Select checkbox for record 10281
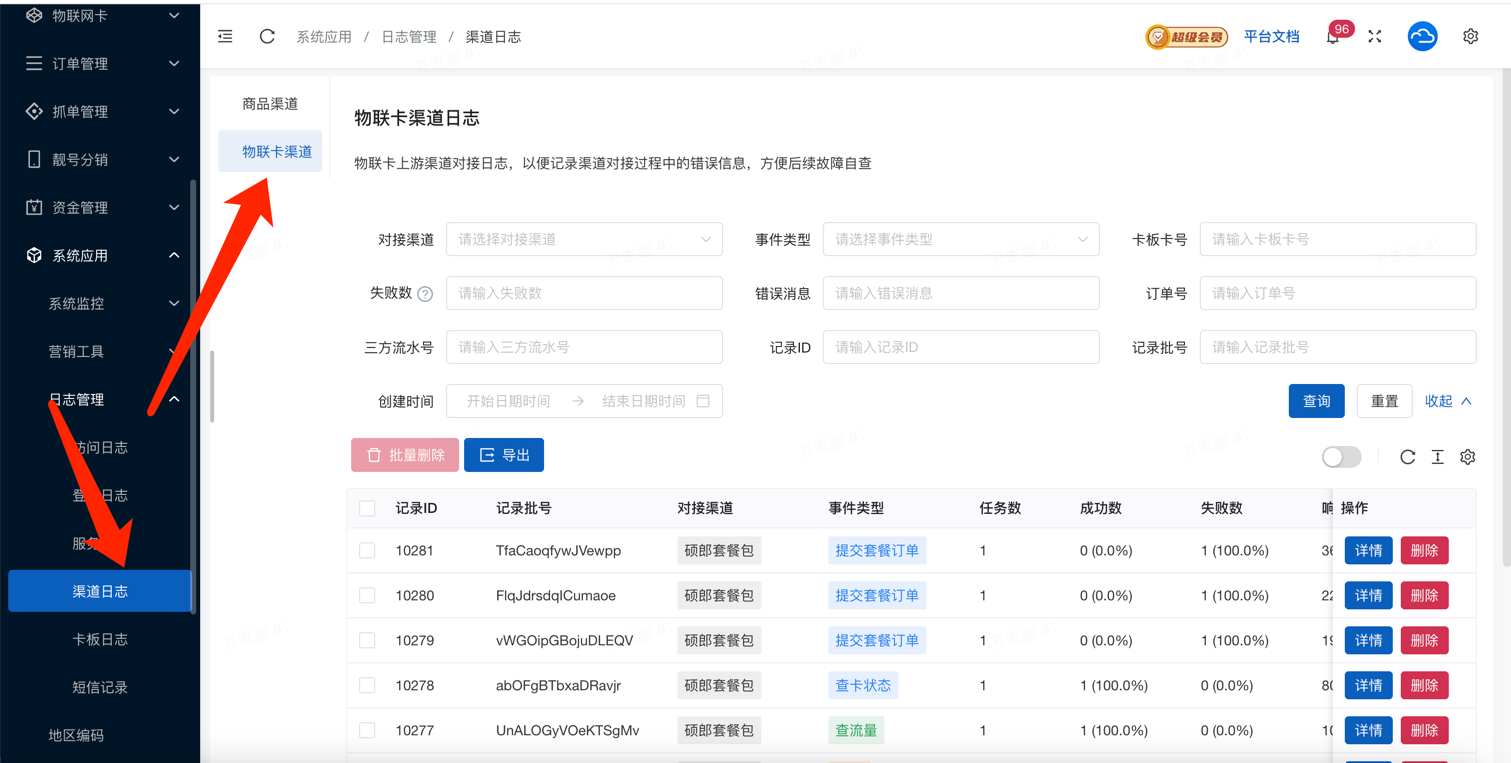Image resolution: width=1511 pixels, height=763 pixels. coord(367,551)
